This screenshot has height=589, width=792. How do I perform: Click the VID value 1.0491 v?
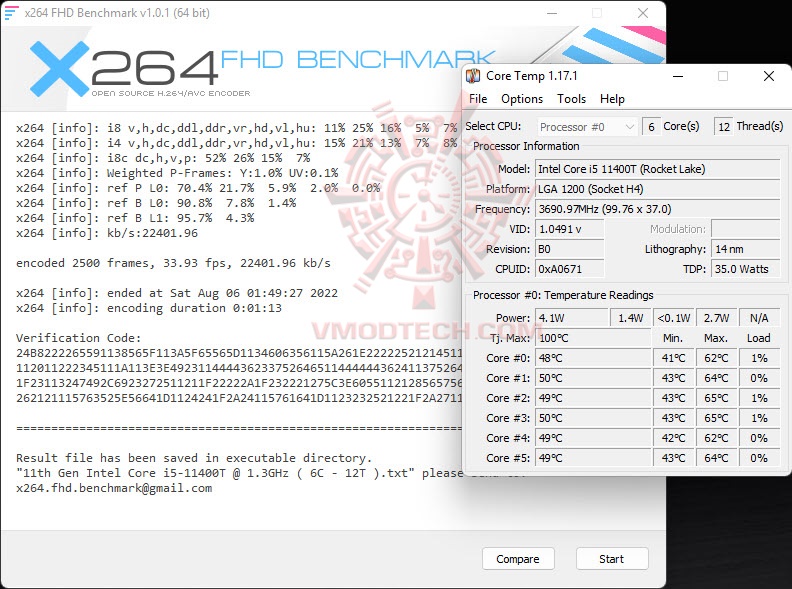click(570, 229)
